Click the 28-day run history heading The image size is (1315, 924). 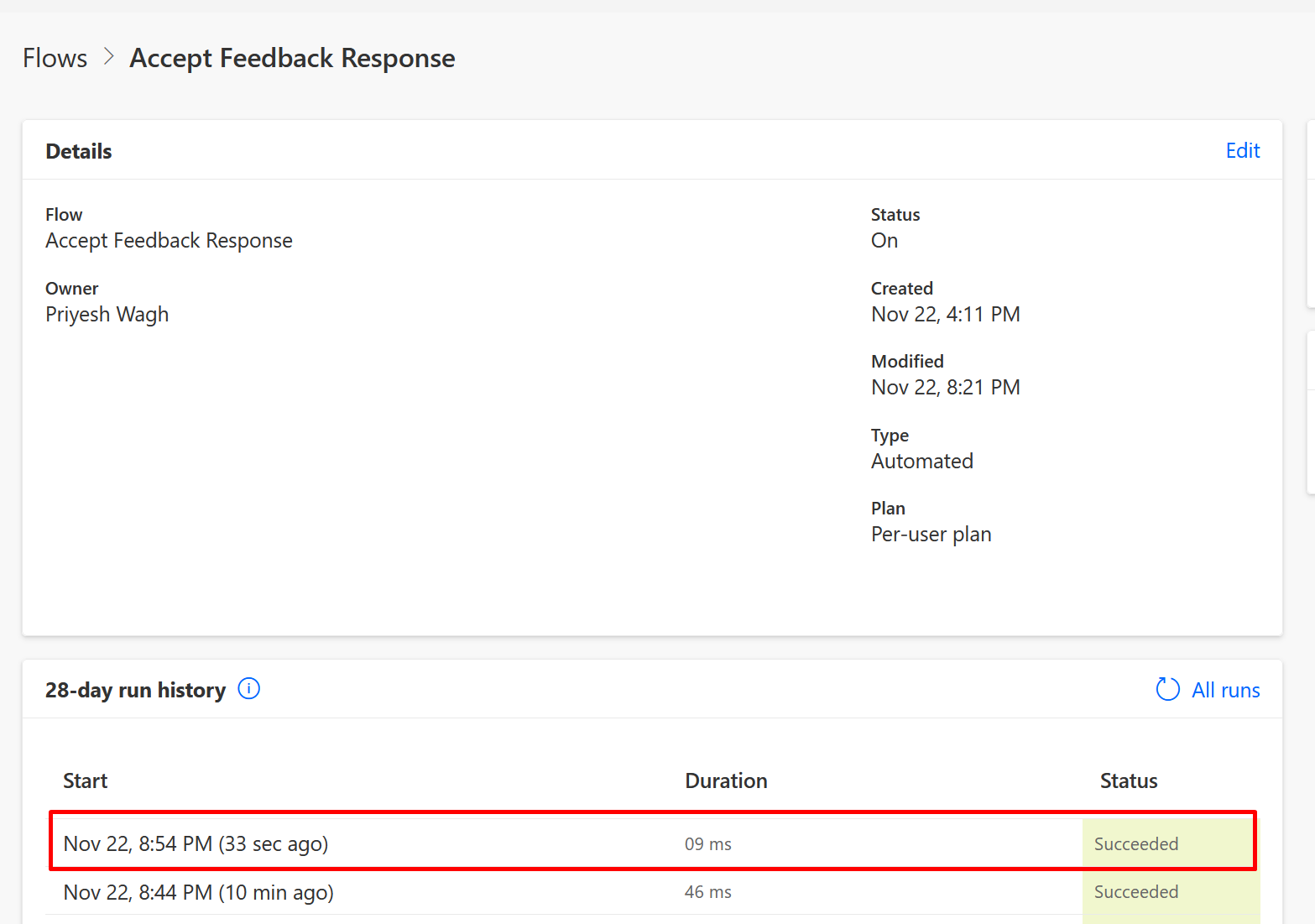[x=135, y=689]
